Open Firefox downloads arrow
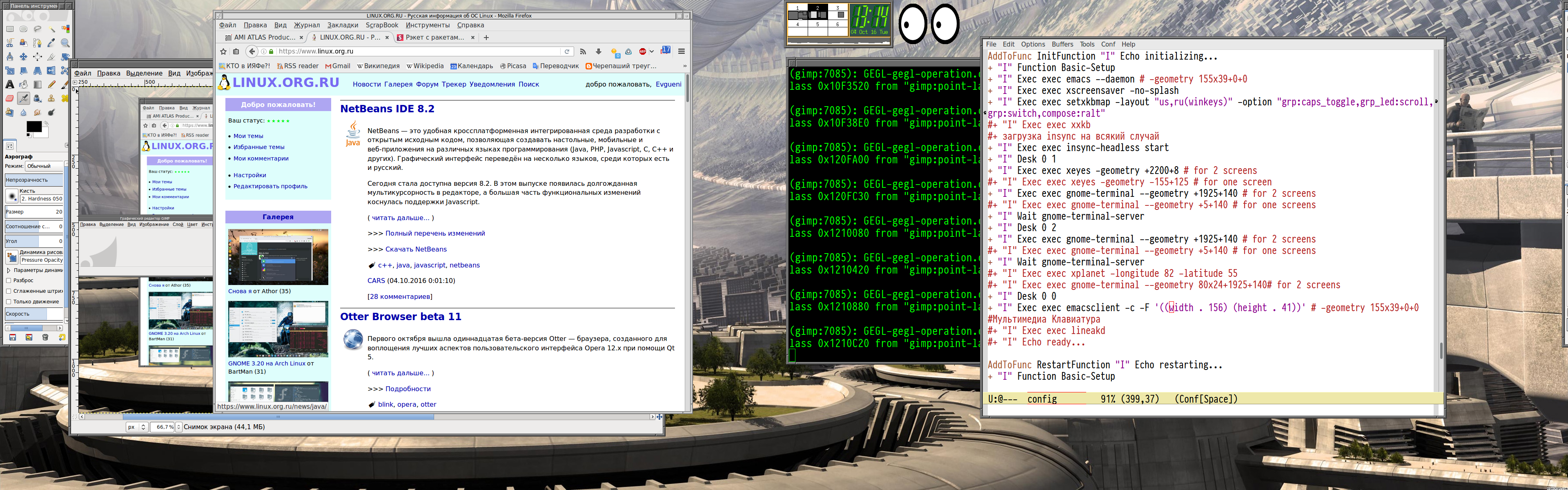1568x490 pixels. tap(598, 52)
